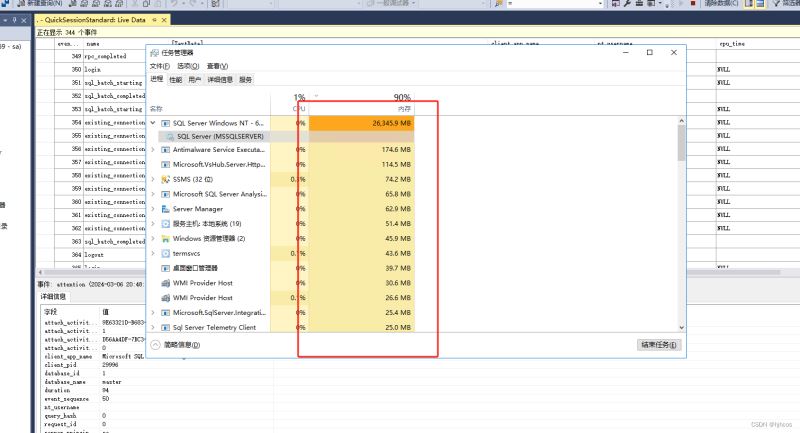This screenshot has height=433, width=800.
Task: Select event row 364 logout in SSMS
Action: [x=100, y=254]
